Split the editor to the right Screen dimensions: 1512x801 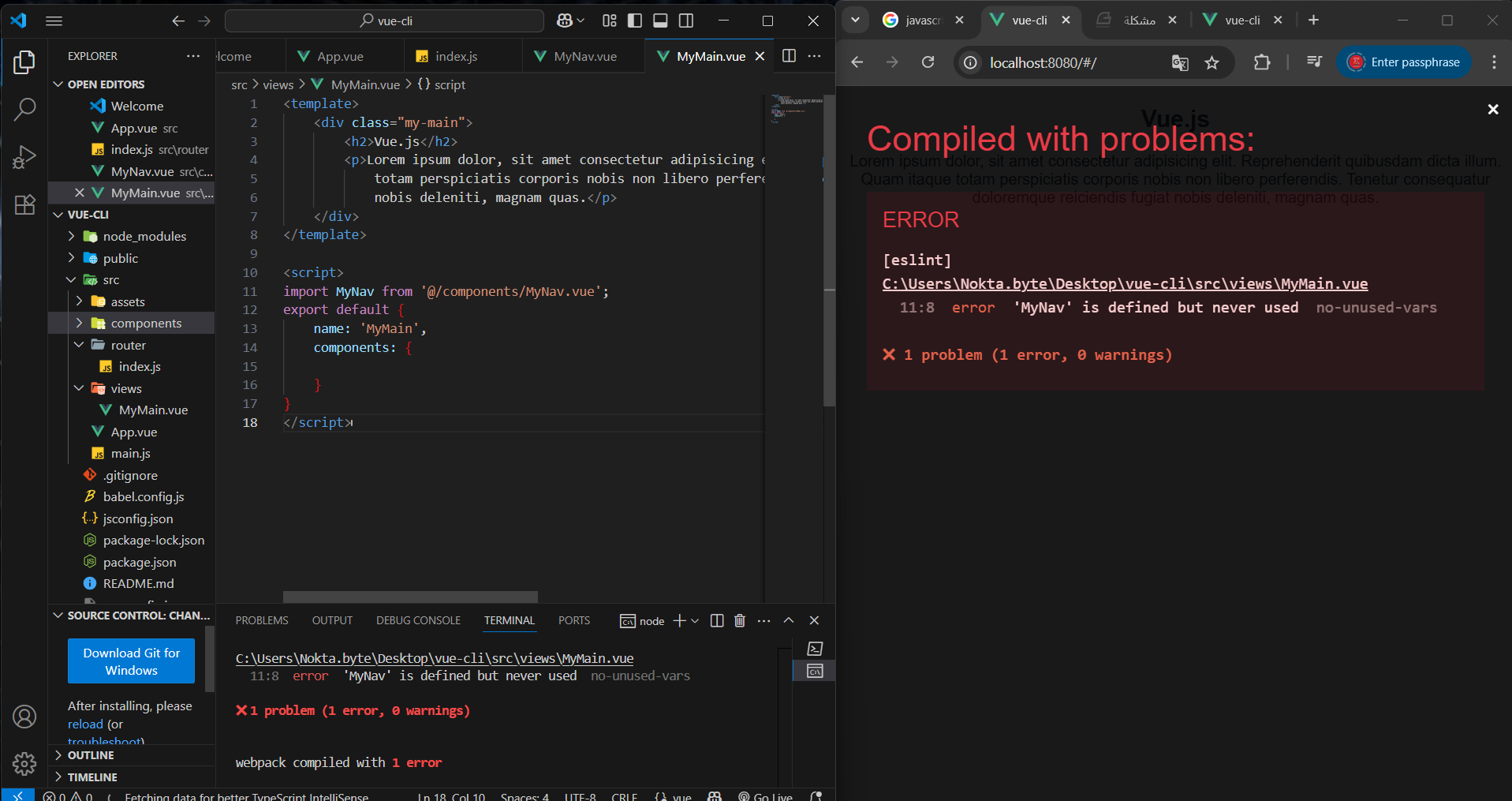(789, 56)
